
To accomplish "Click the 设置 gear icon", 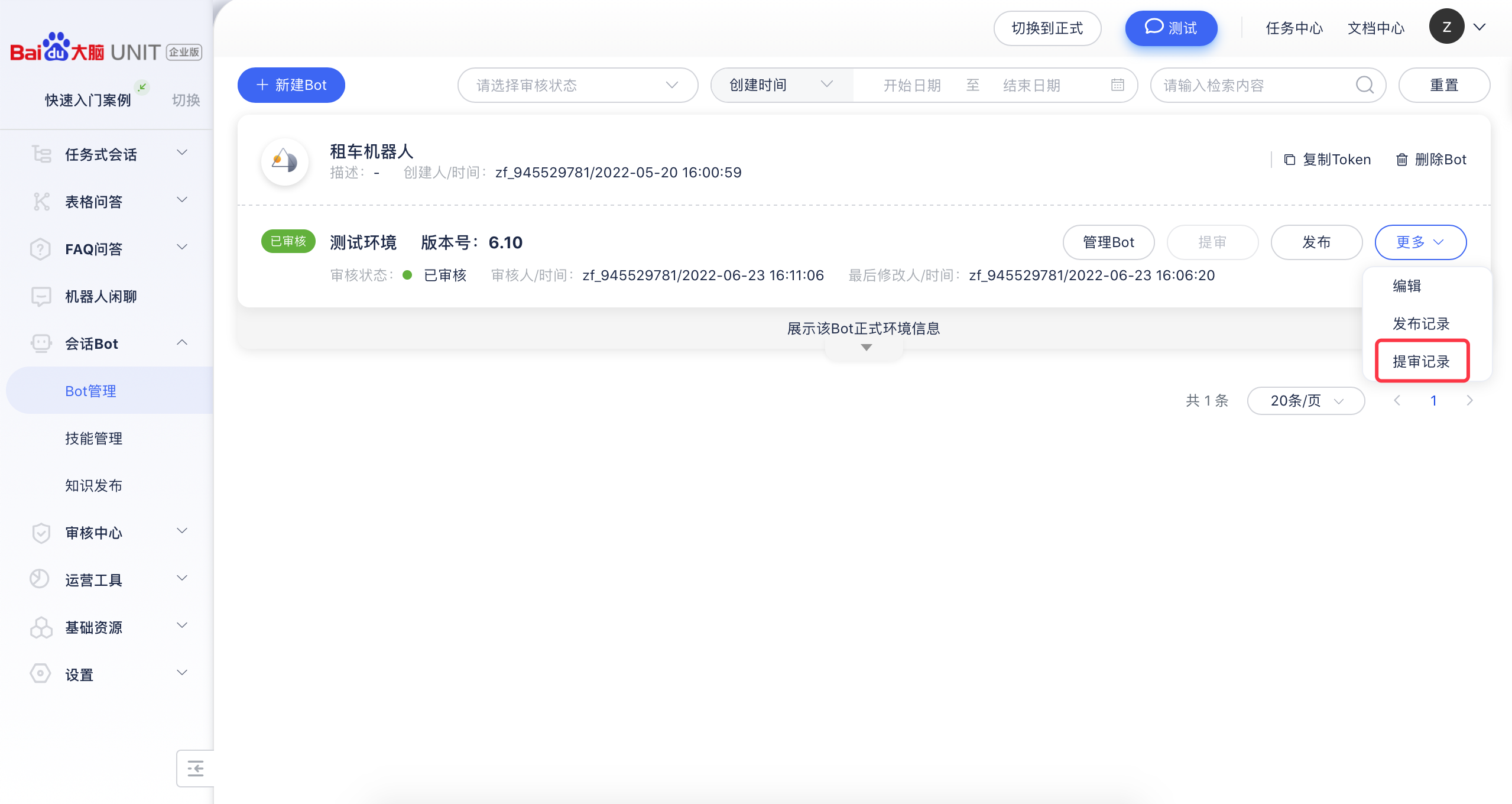I will pyautogui.click(x=40, y=673).
